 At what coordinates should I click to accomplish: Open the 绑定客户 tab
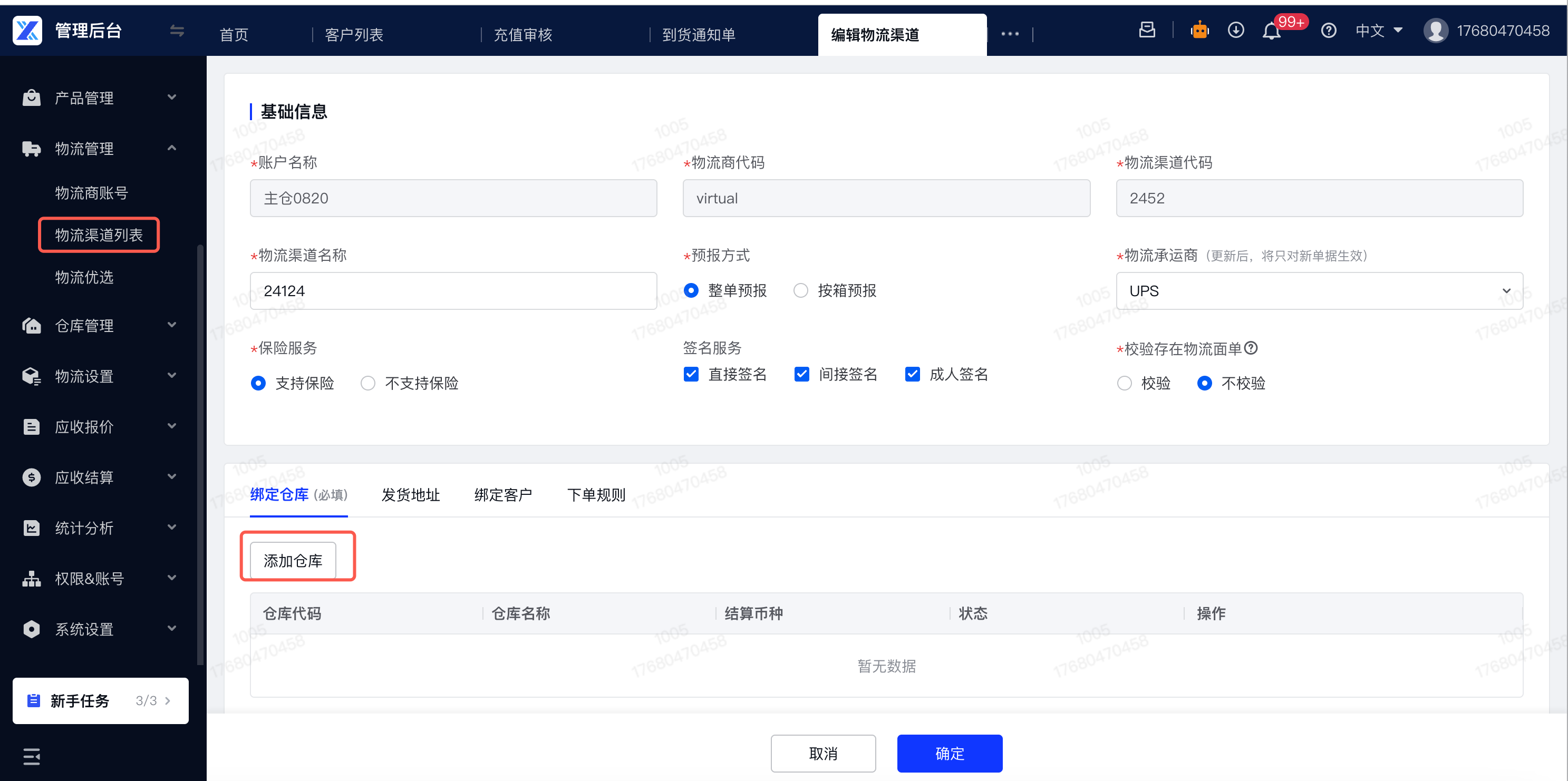[504, 495]
